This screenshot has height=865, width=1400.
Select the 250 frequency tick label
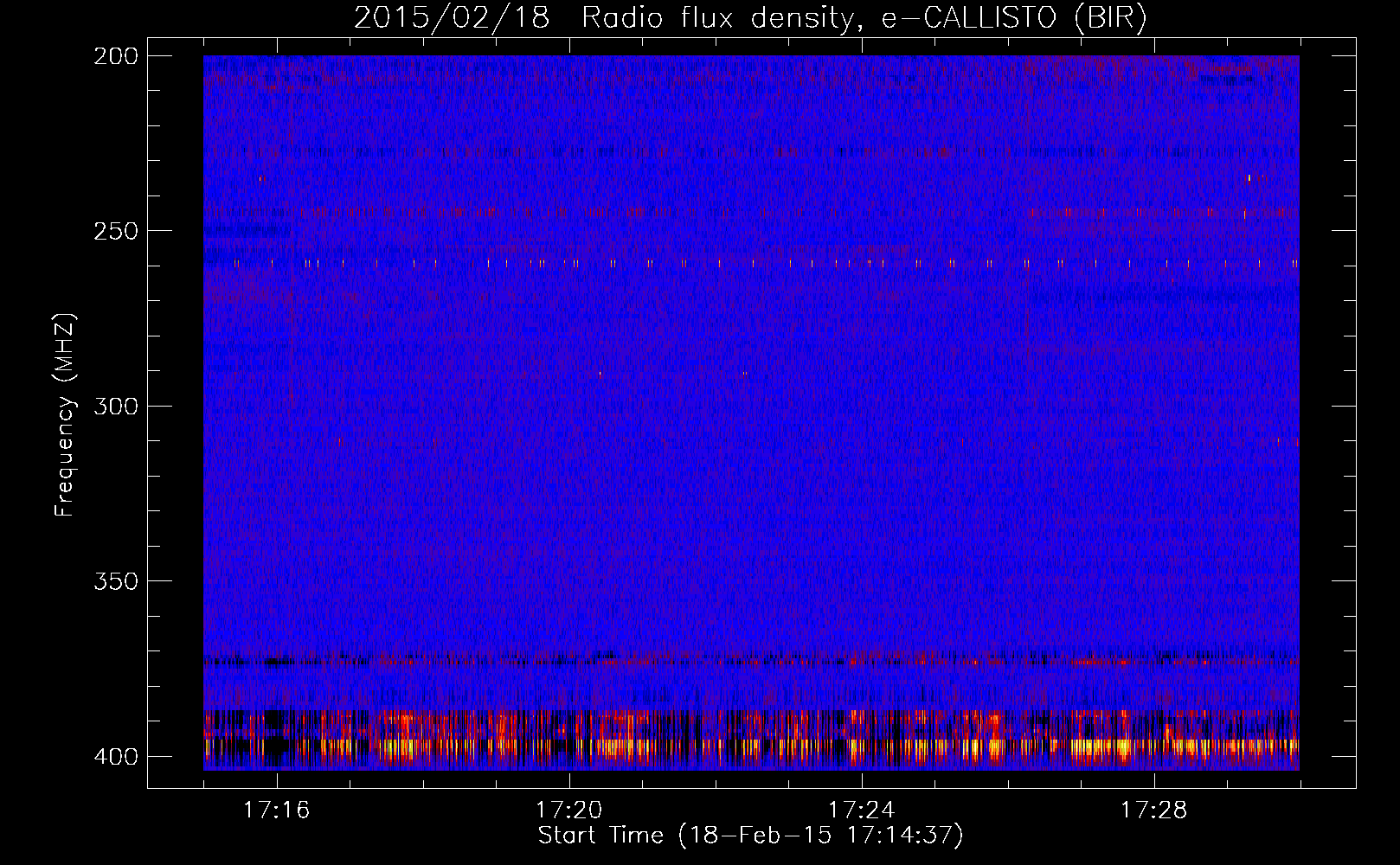(x=115, y=231)
